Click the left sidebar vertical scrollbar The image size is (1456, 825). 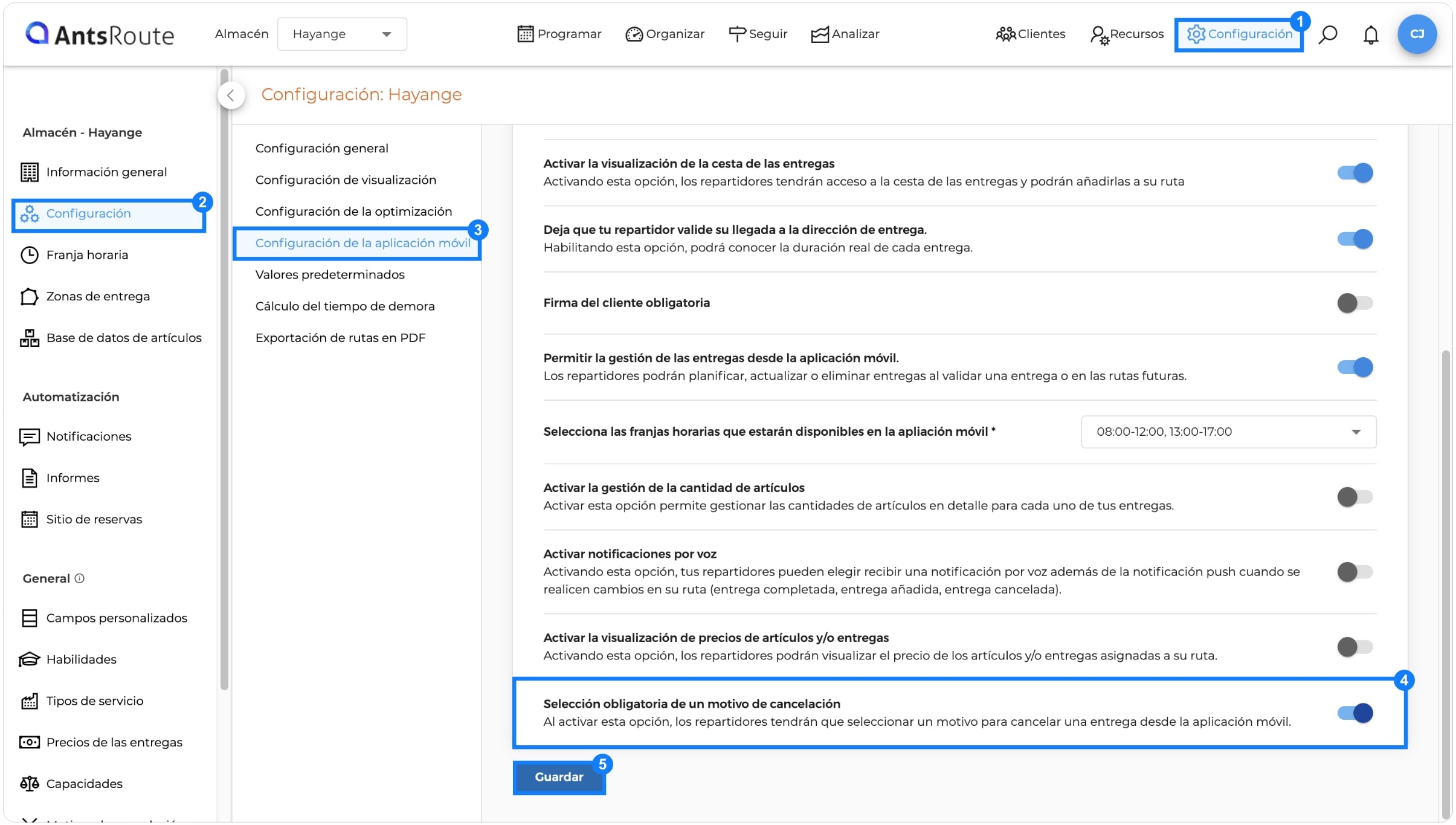[225, 379]
